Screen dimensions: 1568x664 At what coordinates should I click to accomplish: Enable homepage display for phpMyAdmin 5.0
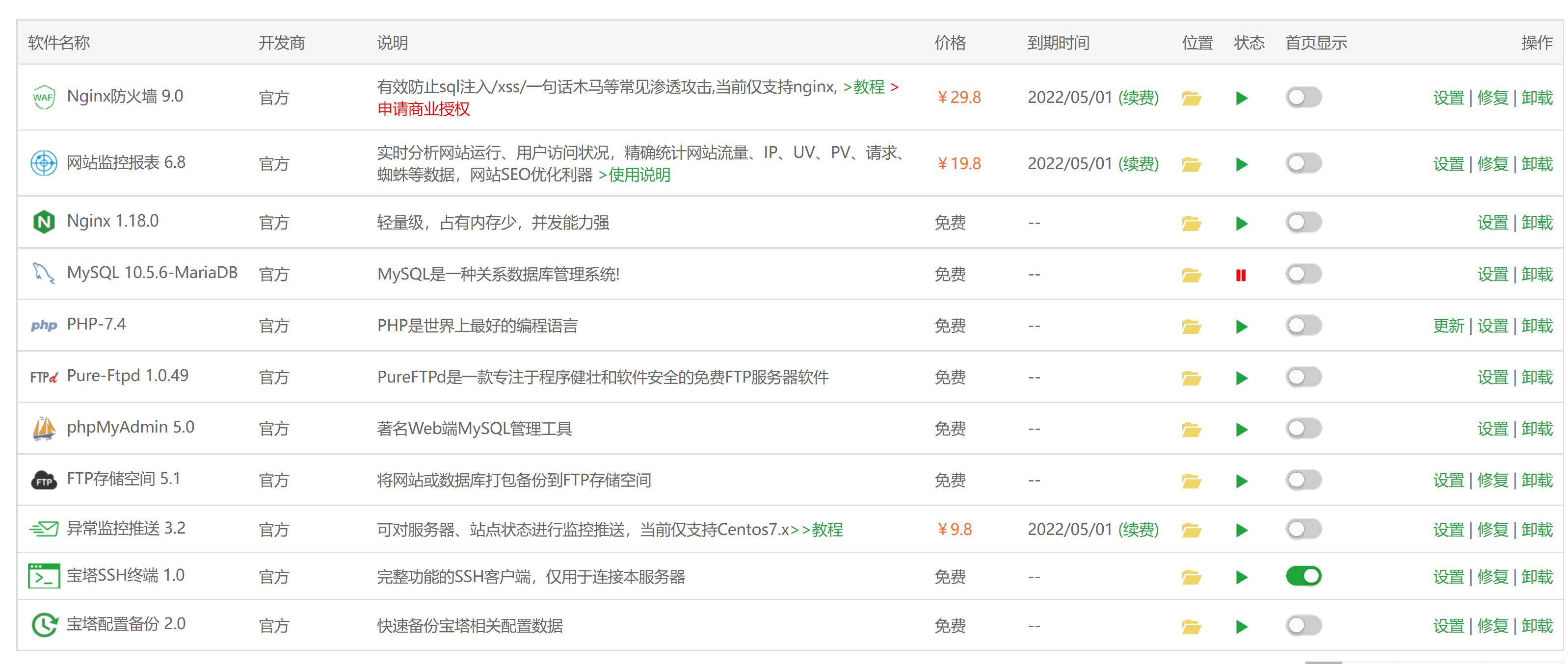coord(1304,429)
